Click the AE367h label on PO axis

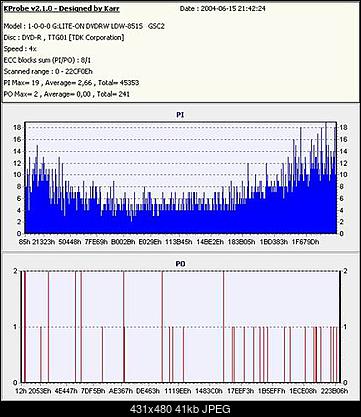tap(121, 391)
